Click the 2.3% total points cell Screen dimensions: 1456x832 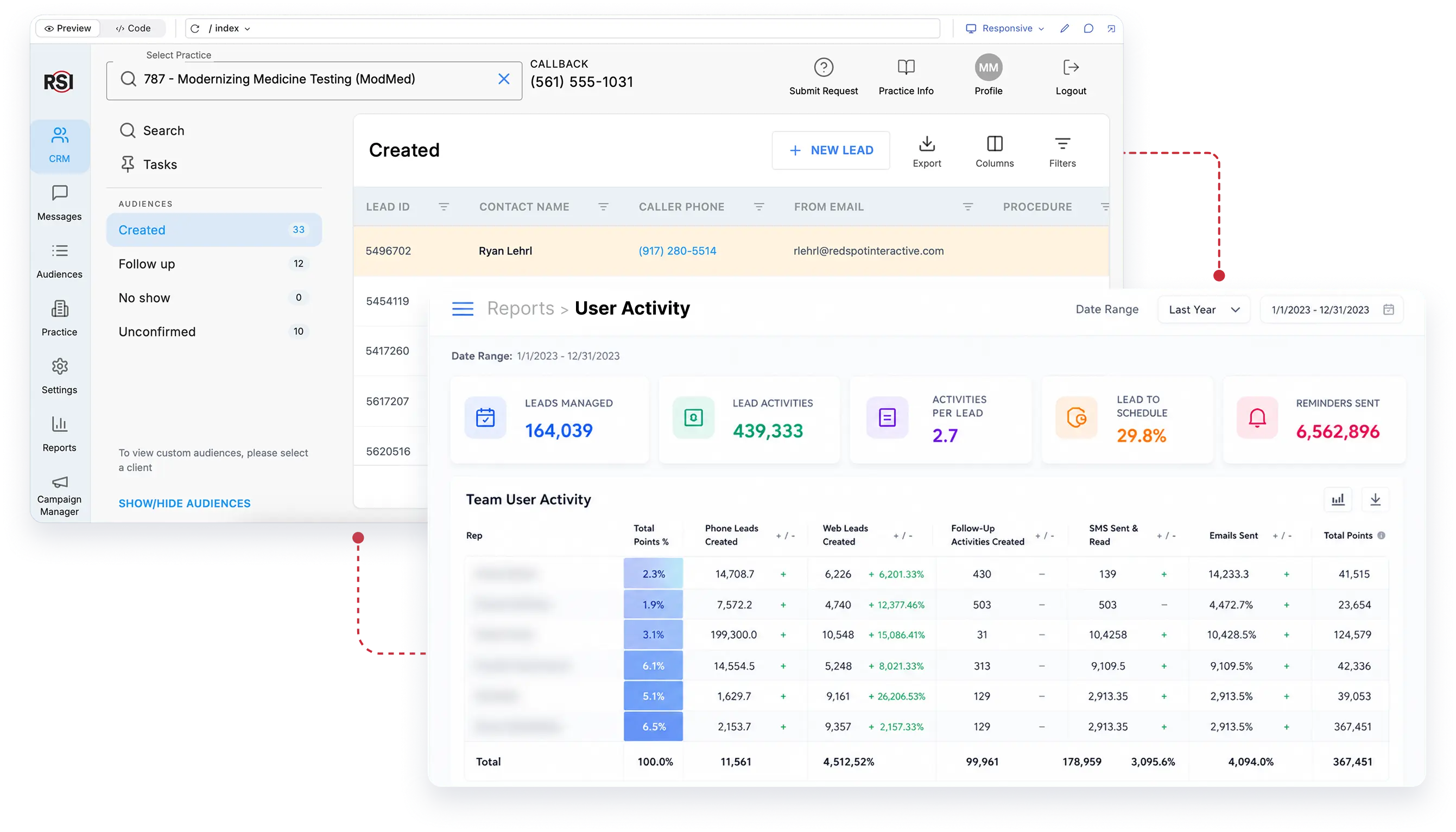653,574
